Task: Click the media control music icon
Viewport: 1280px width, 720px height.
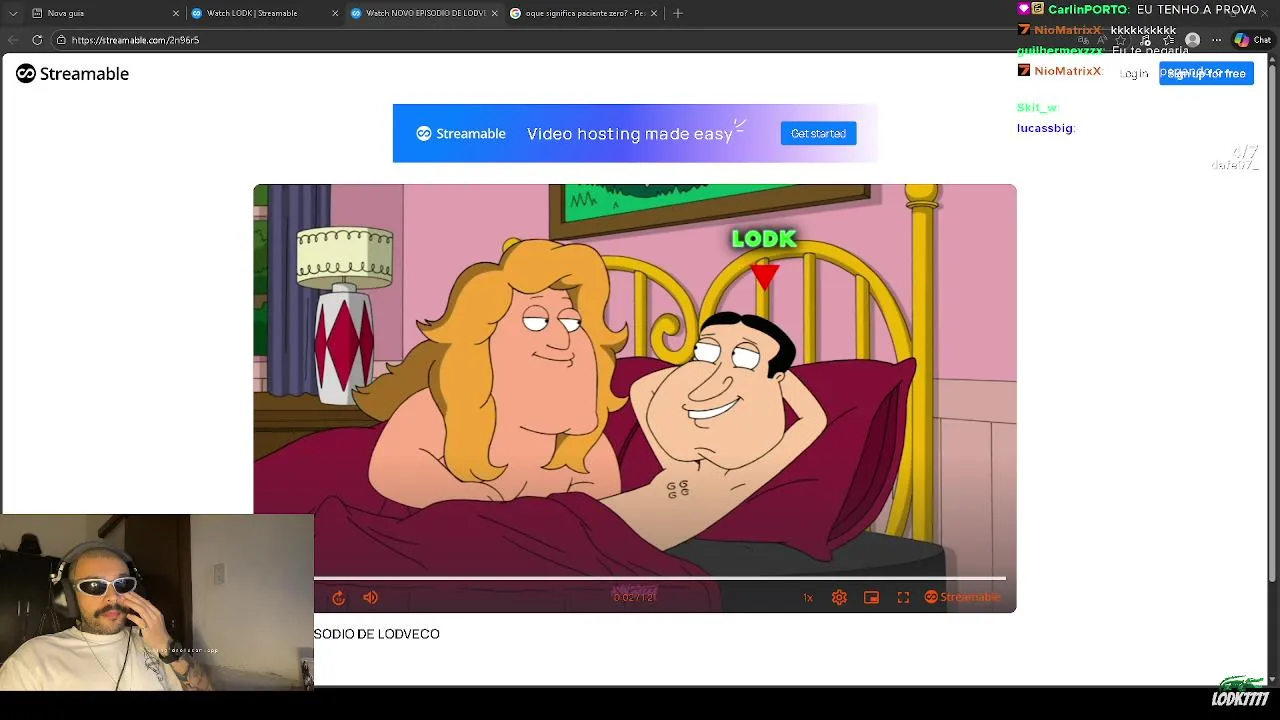Action: point(1144,40)
